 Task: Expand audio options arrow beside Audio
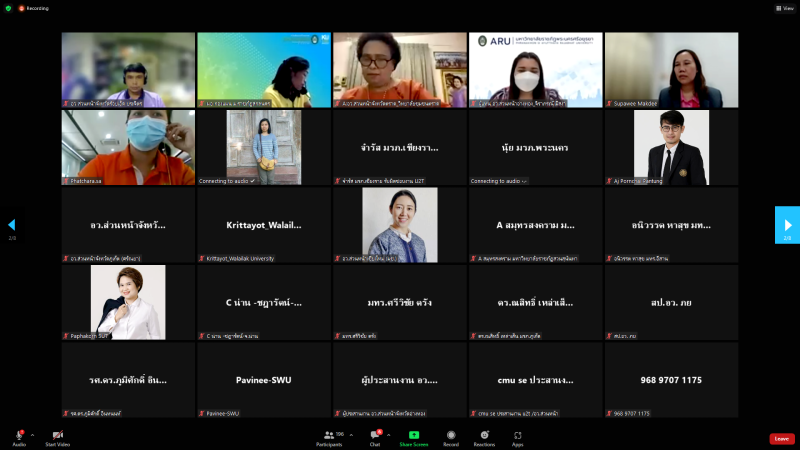32,434
